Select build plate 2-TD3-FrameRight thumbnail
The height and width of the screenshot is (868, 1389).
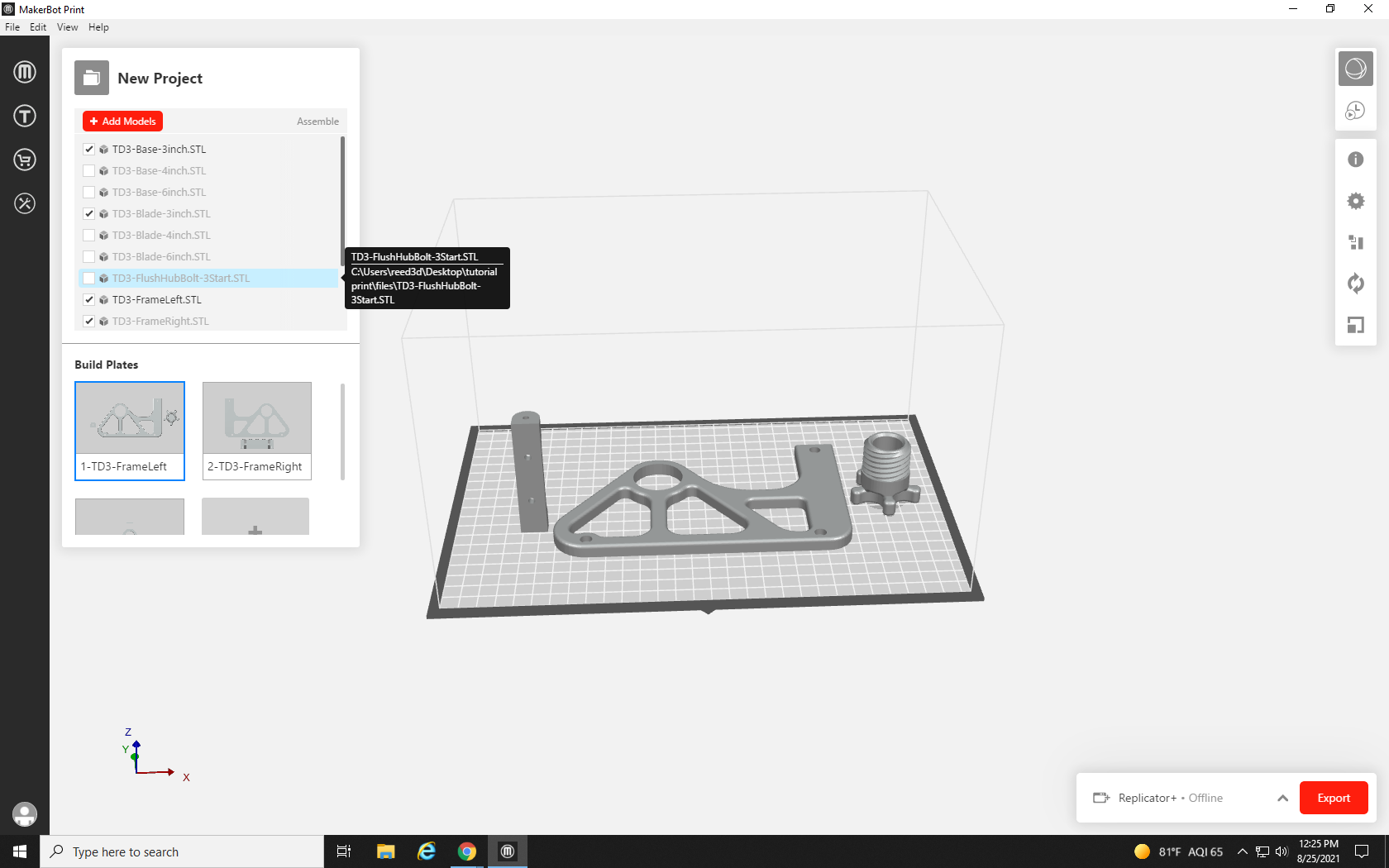tap(257, 431)
